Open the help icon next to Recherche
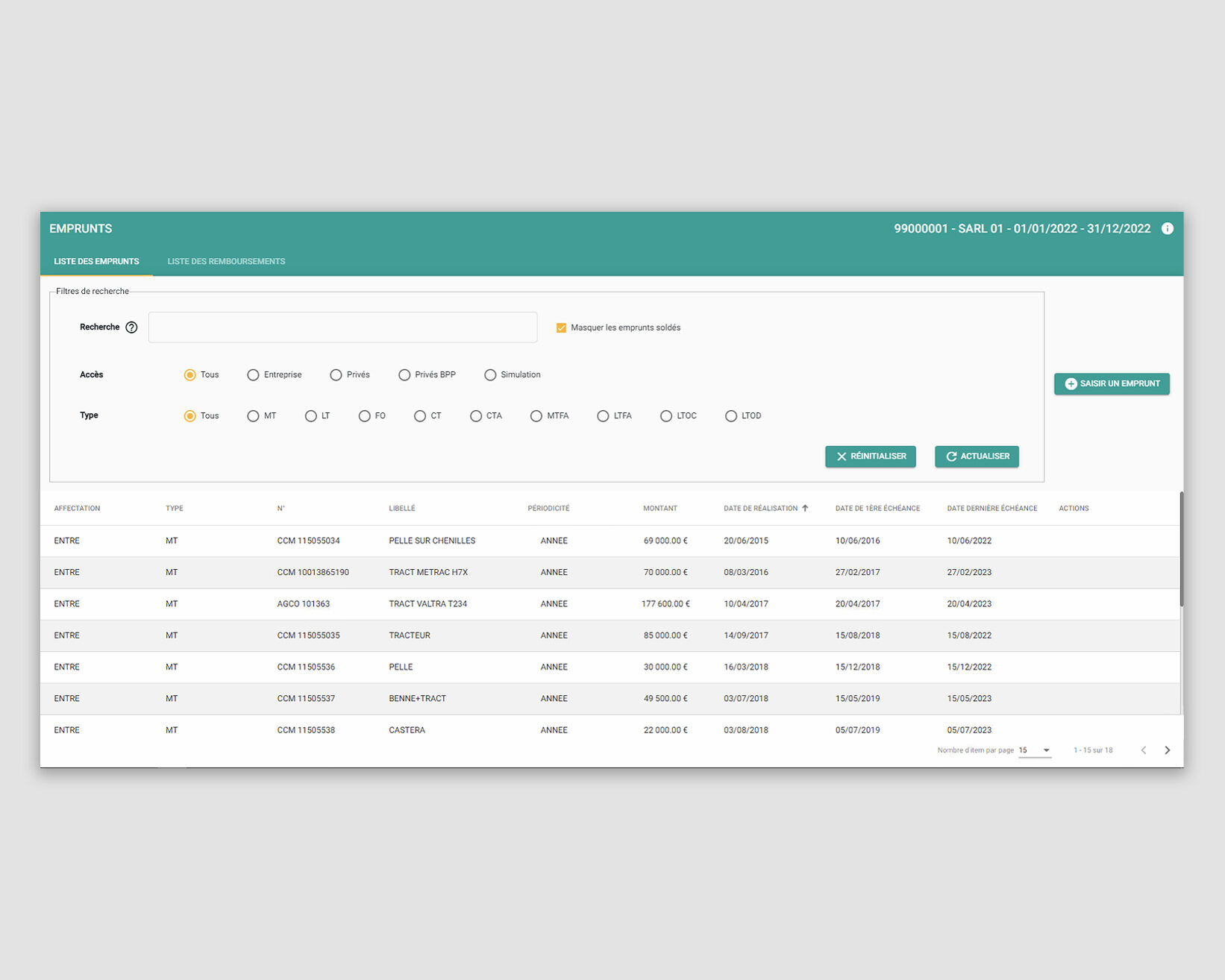Screen dimensions: 1225x980 133,327
